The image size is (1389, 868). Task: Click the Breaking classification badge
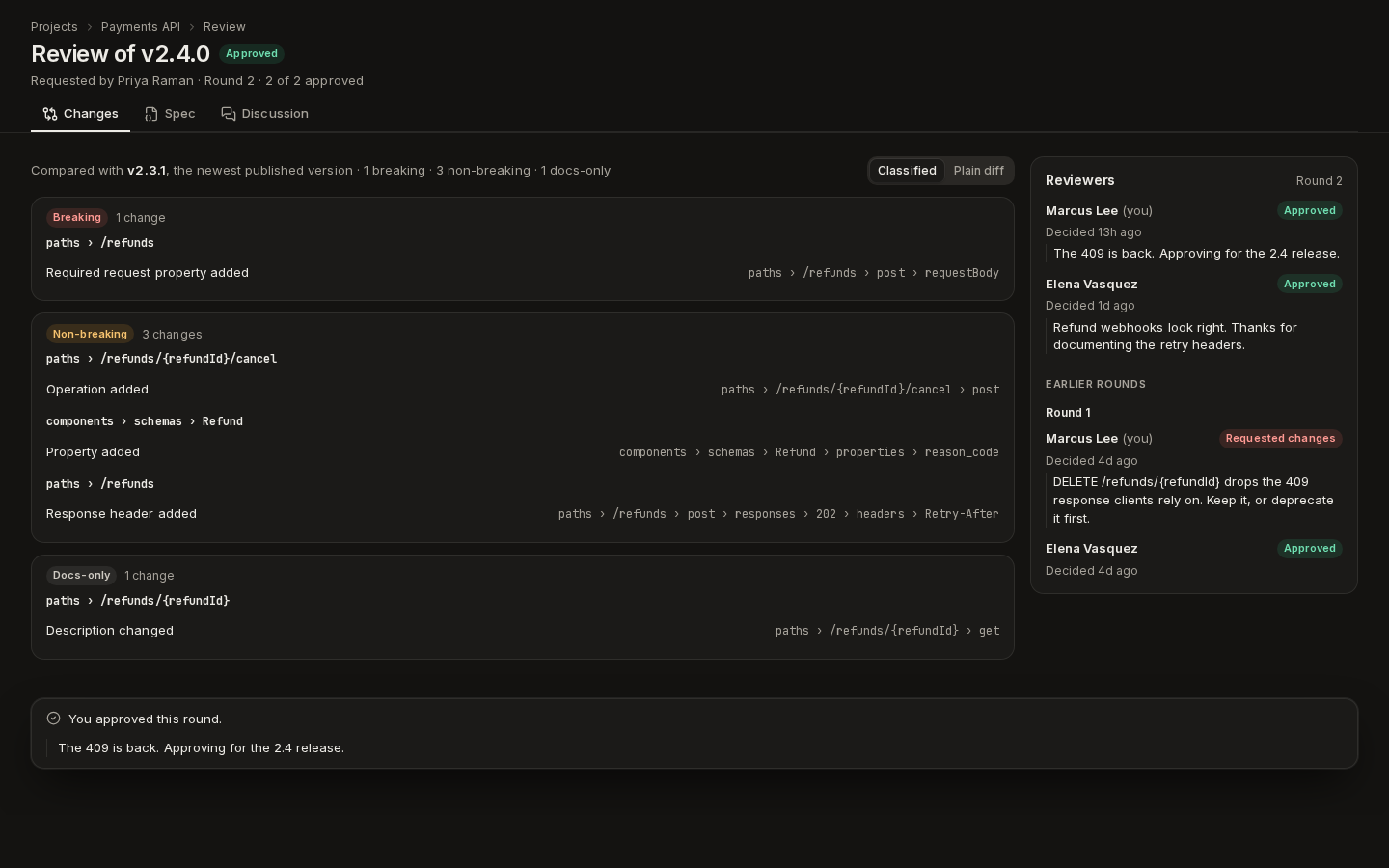pyautogui.click(x=77, y=218)
